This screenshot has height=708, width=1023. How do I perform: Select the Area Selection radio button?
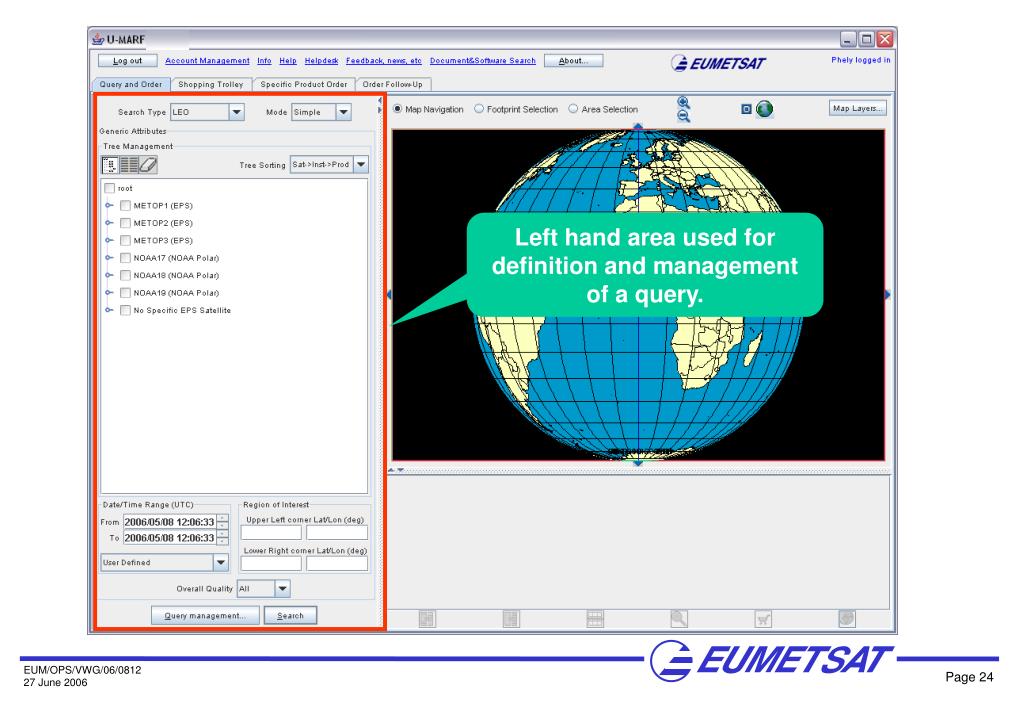pos(573,109)
